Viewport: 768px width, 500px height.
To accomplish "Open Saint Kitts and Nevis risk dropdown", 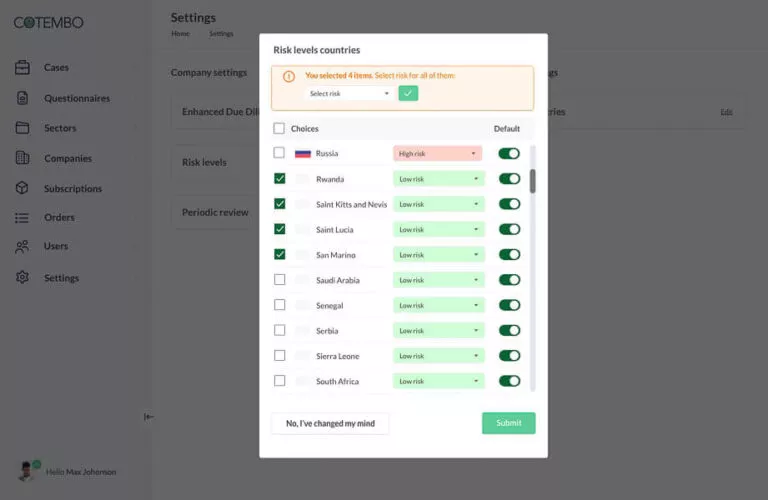I will [x=438, y=204].
